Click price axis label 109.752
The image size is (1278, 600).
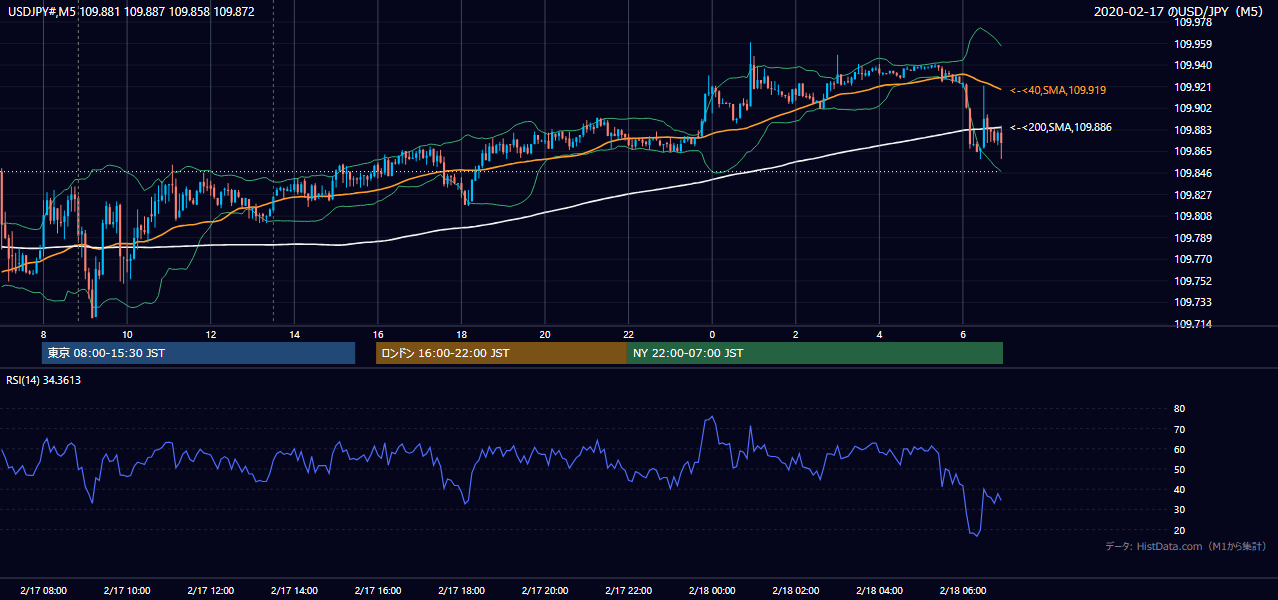[1192, 281]
